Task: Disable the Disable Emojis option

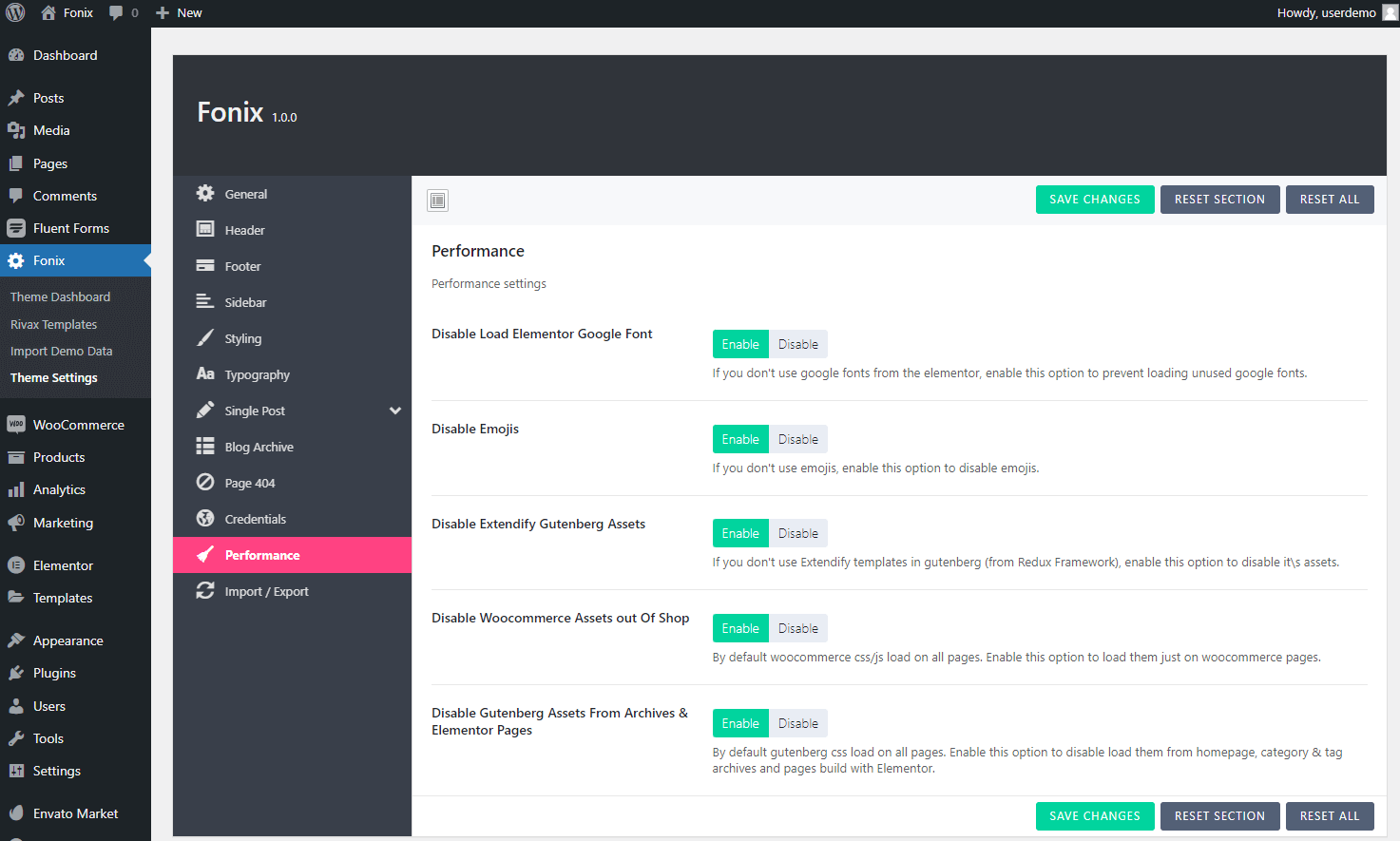Action: click(797, 439)
